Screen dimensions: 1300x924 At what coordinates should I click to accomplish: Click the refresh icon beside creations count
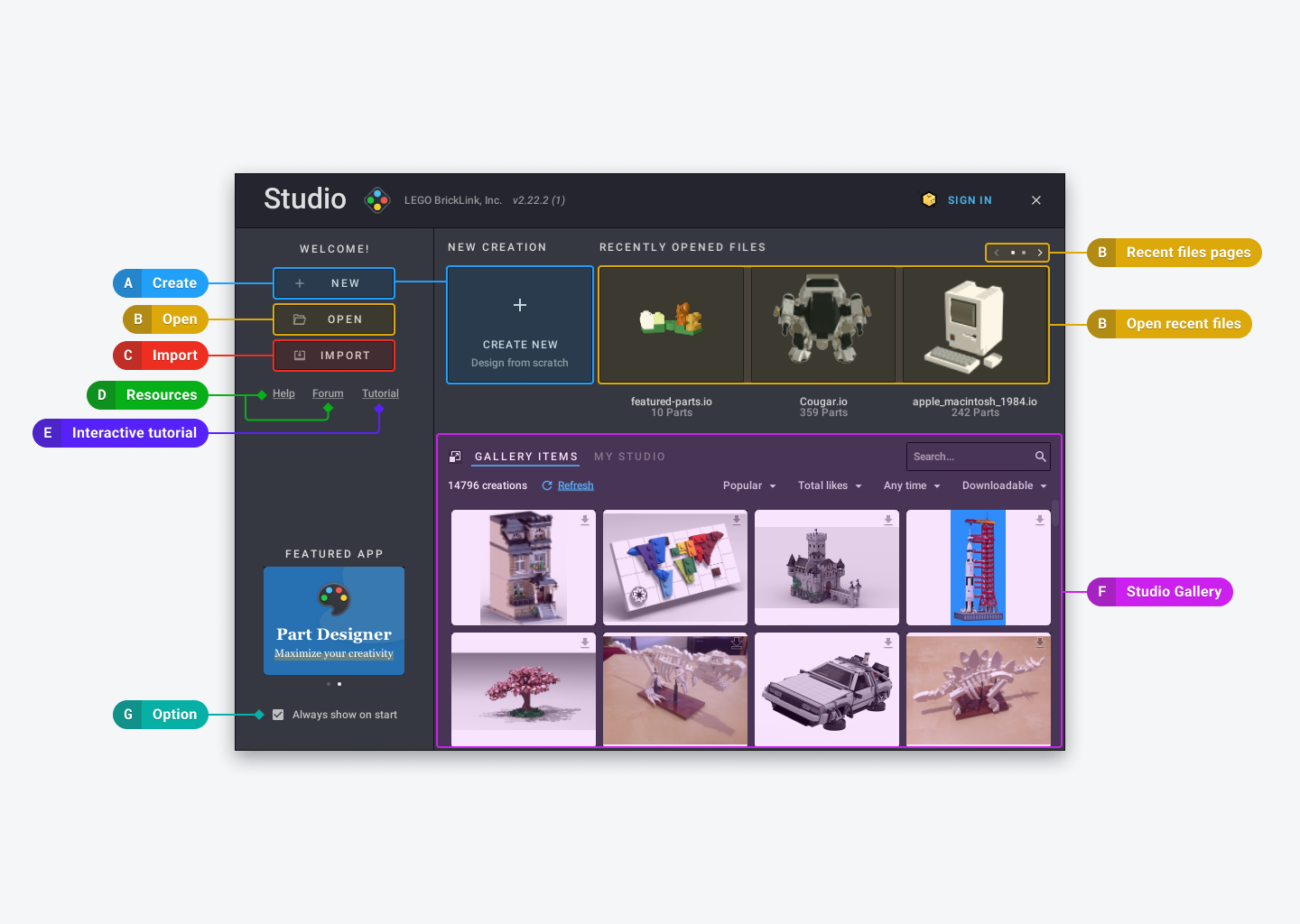pyautogui.click(x=547, y=485)
